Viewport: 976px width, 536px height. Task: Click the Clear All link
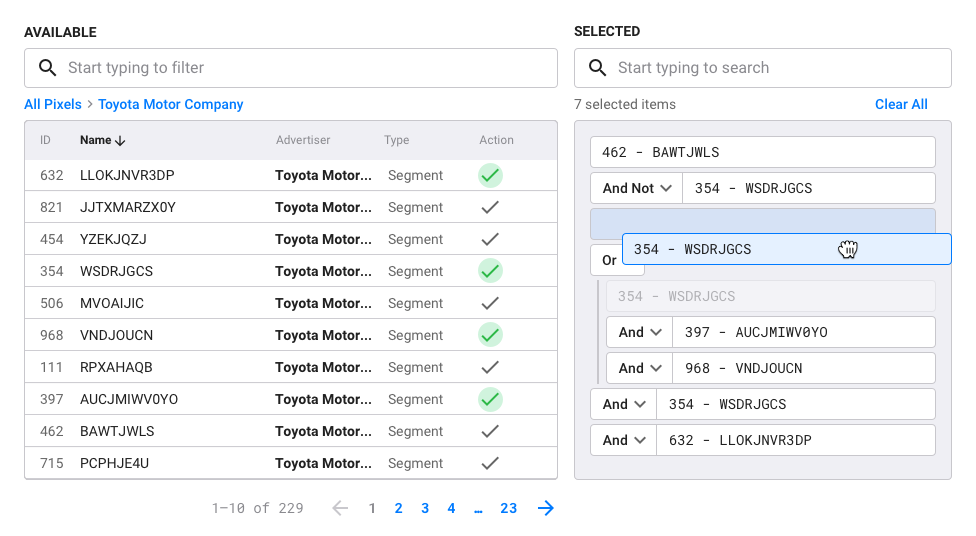tap(901, 105)
